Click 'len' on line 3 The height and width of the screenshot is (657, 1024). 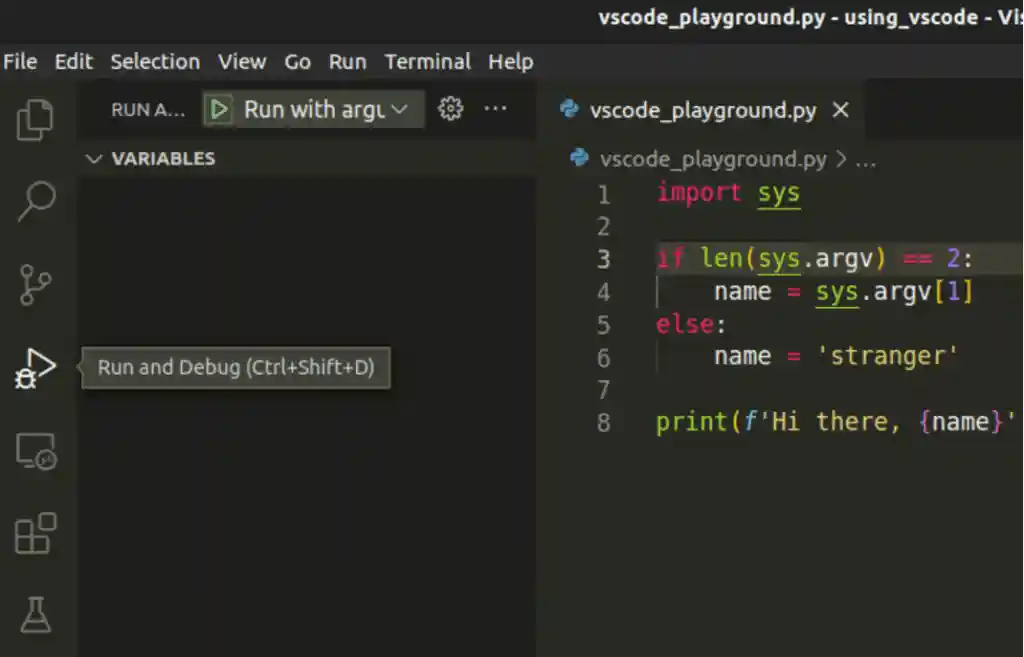721,259
